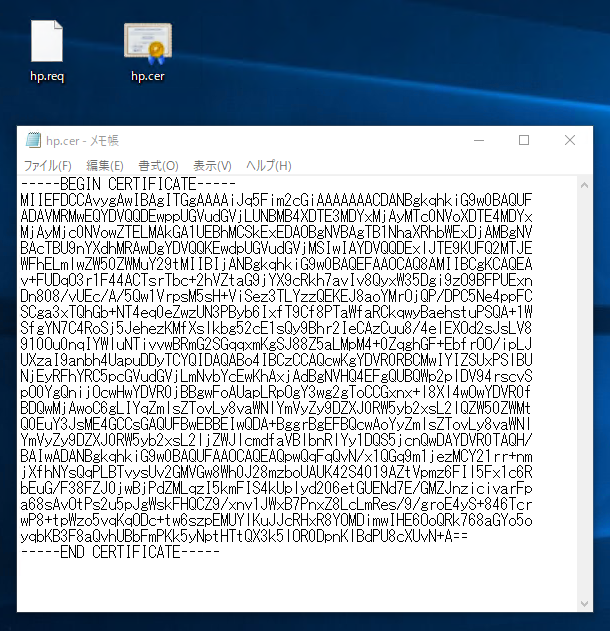Image resolution: width=610 pixels, height=631 pixels.
Task: Maximize the hp.cer Notepad window
Action: pos(524,140)
